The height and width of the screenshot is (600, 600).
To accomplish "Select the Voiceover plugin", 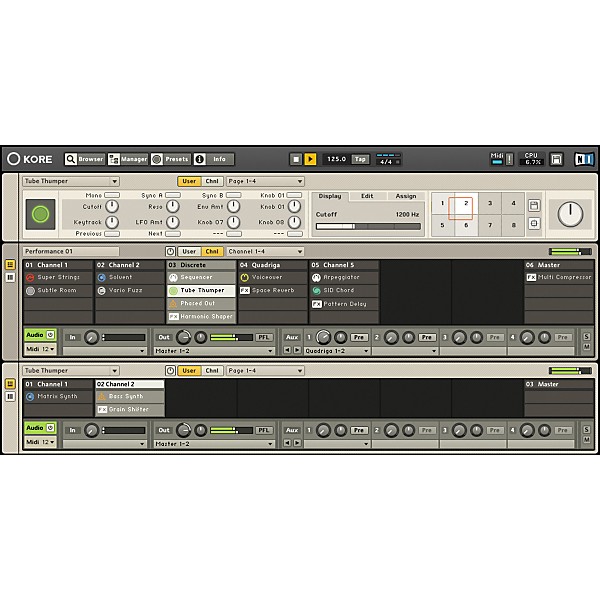I will click(273, 277).
